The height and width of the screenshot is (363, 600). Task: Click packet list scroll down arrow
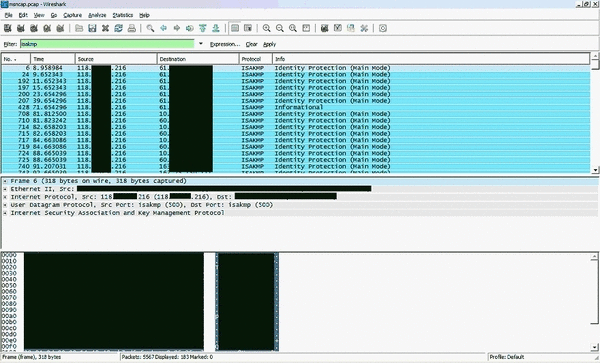point(595,170)
